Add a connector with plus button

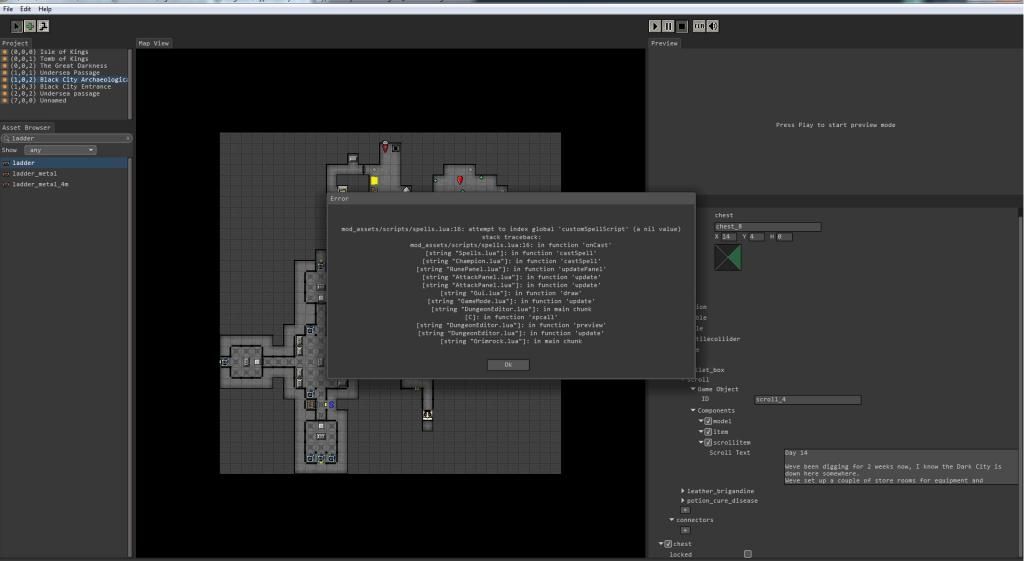[x=685, y=530]
